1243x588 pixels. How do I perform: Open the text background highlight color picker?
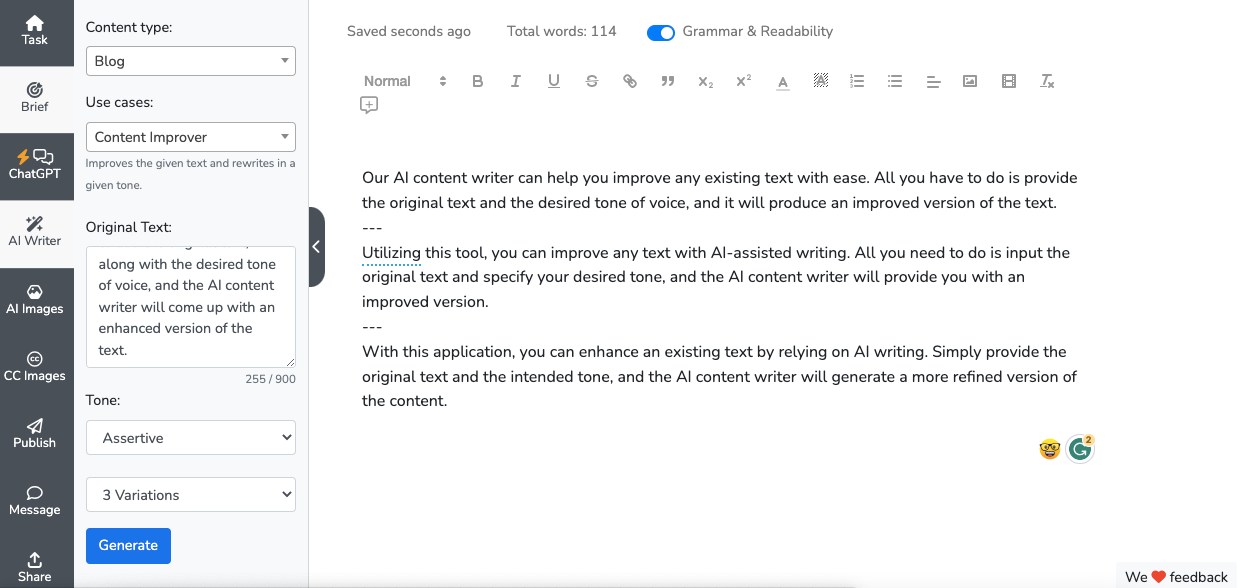click(821, 82)
